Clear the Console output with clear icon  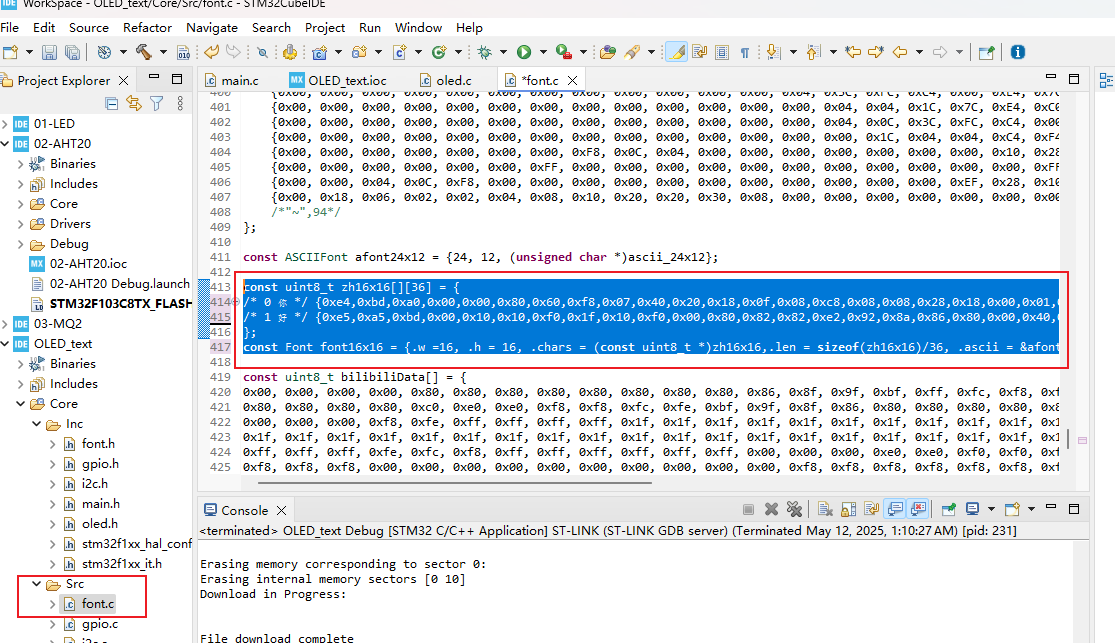click(x=825, y=509)
